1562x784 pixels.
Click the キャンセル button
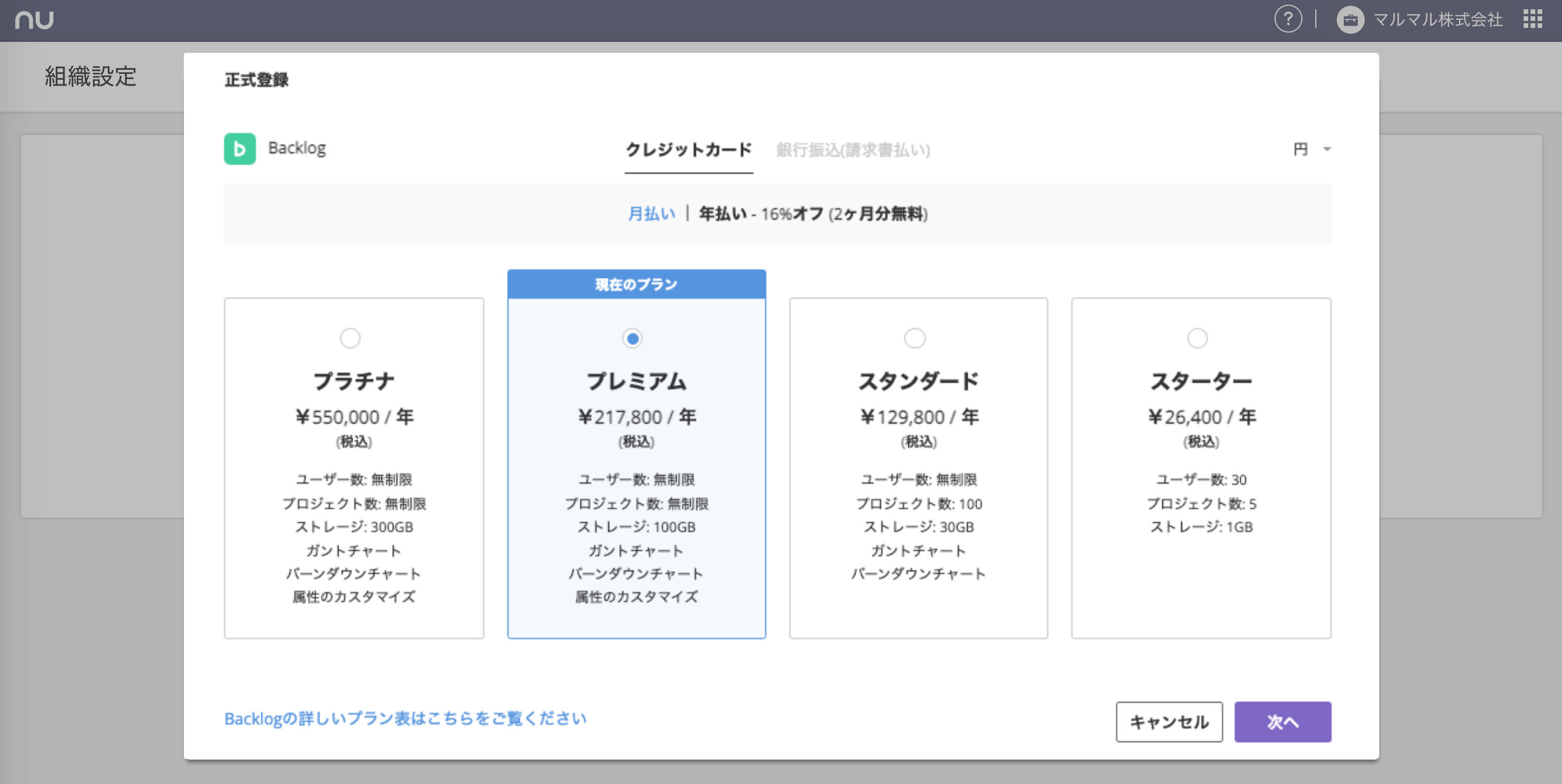click(1169, 722)
